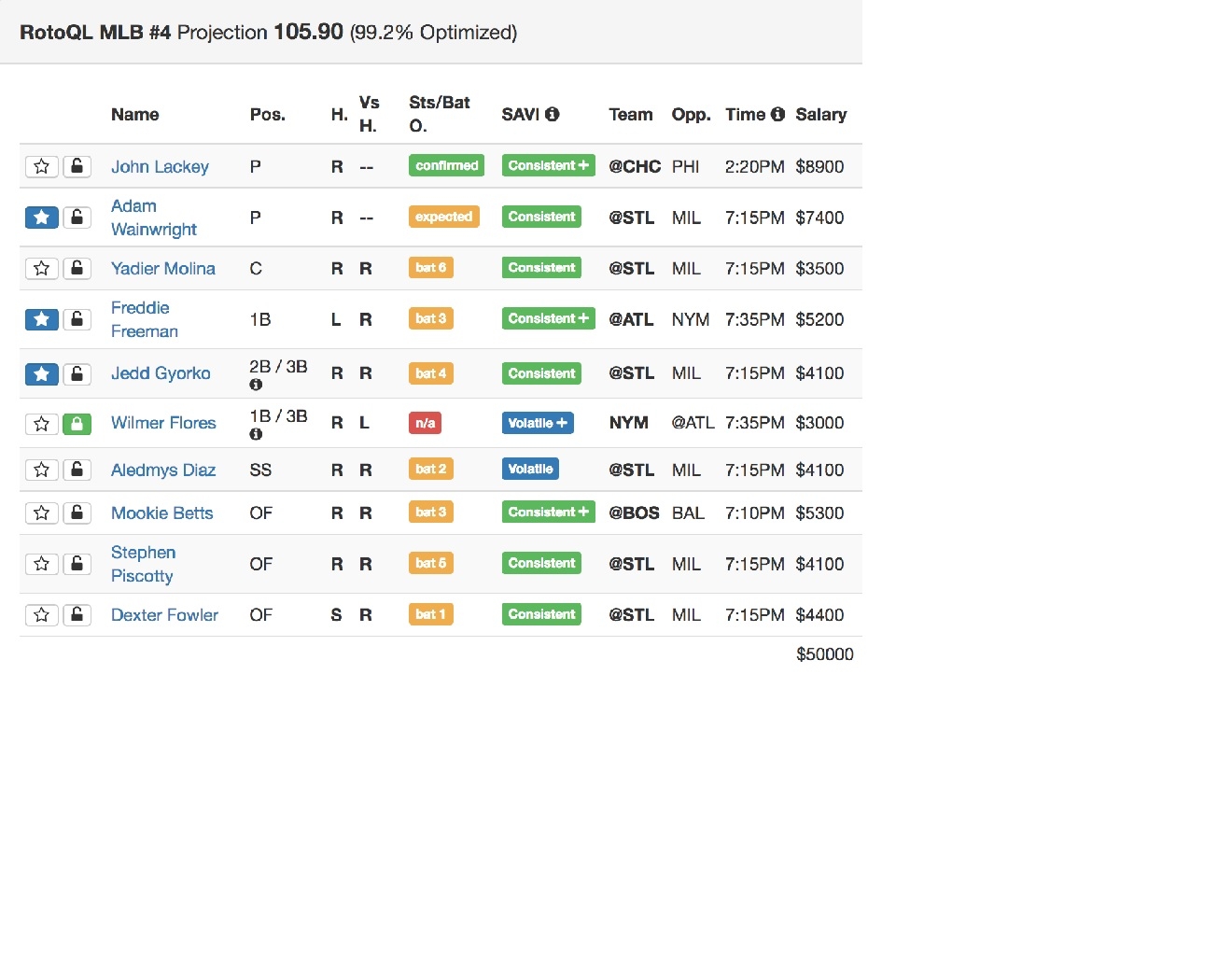
Task: Click Wilmer Flores n/a status badge
Action: click(x=425, y=423)
